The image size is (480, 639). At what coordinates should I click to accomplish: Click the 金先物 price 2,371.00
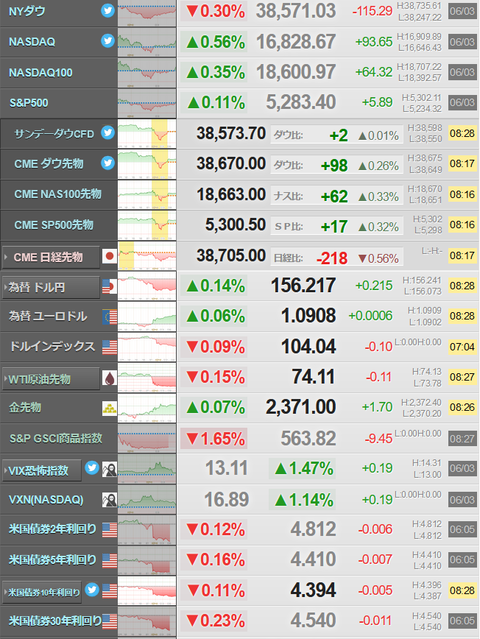(301, 407)
